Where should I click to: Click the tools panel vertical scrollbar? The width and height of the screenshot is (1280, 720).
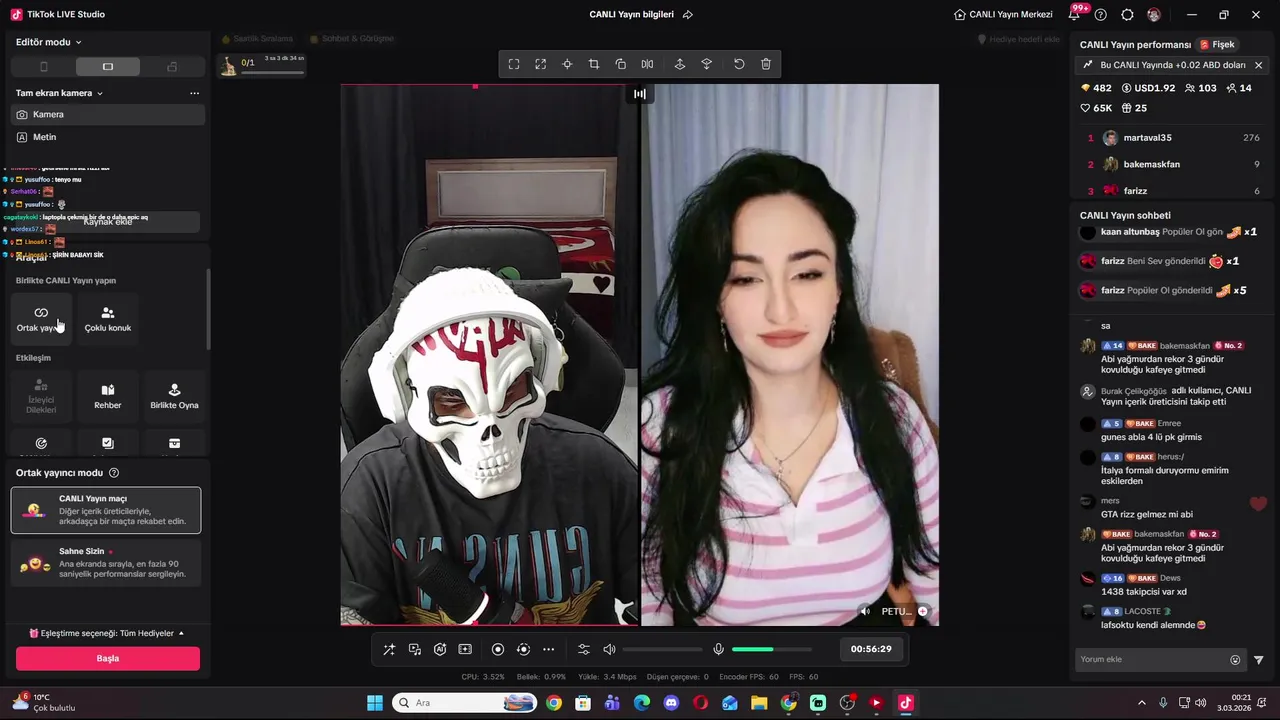coord(208,309)
